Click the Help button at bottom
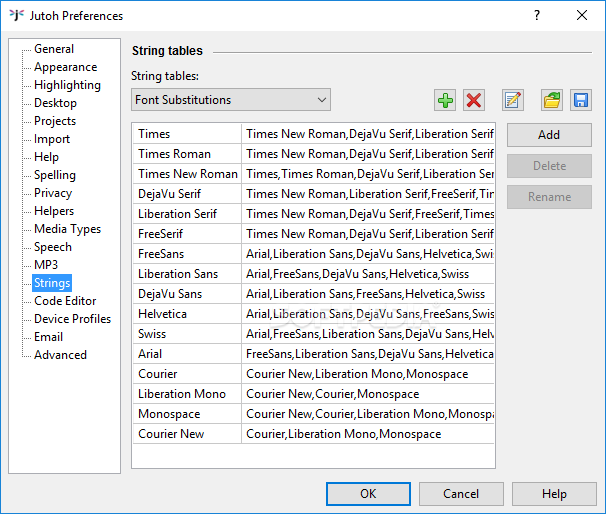606x514 pixels. (554, 494)
